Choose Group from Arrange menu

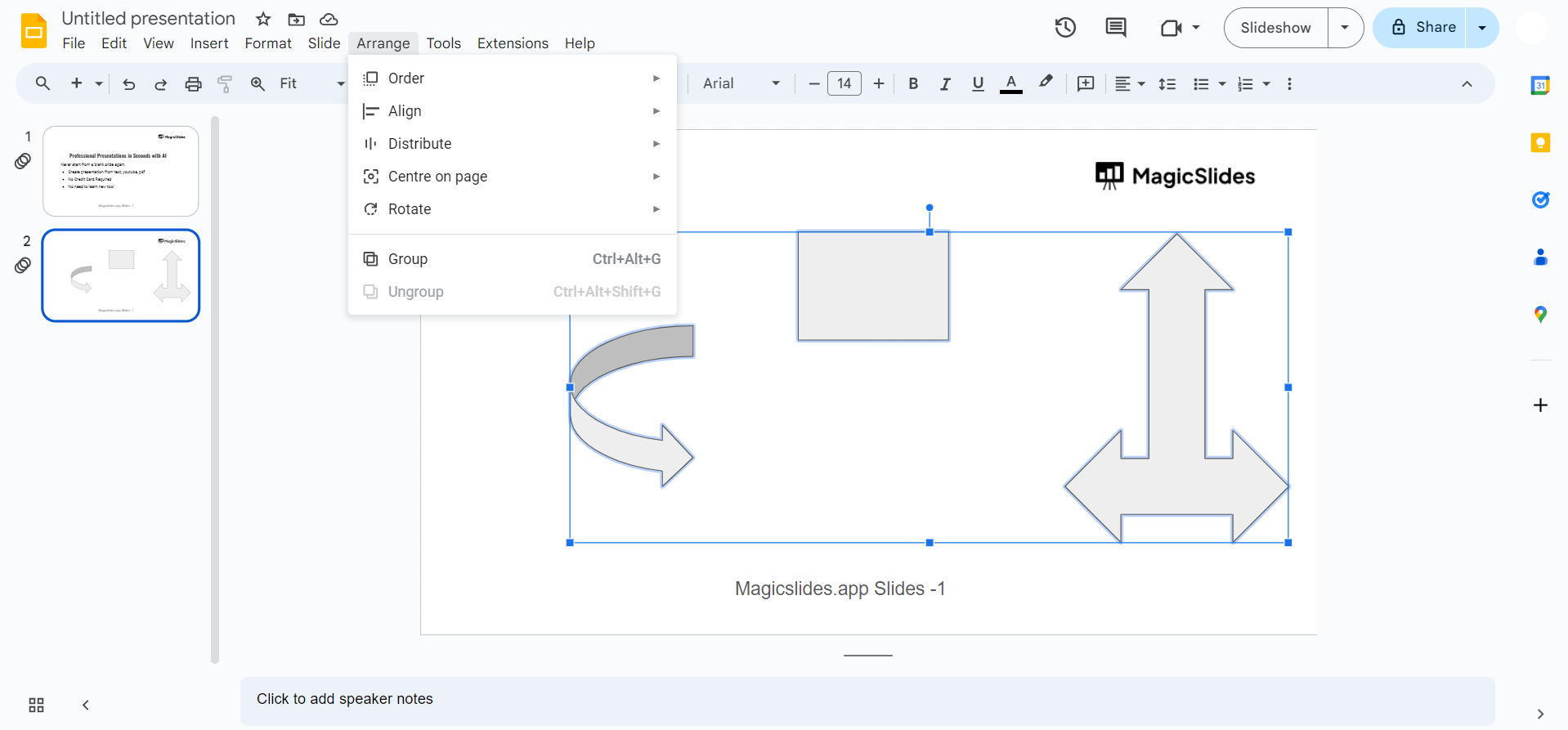tap(513, 259)
